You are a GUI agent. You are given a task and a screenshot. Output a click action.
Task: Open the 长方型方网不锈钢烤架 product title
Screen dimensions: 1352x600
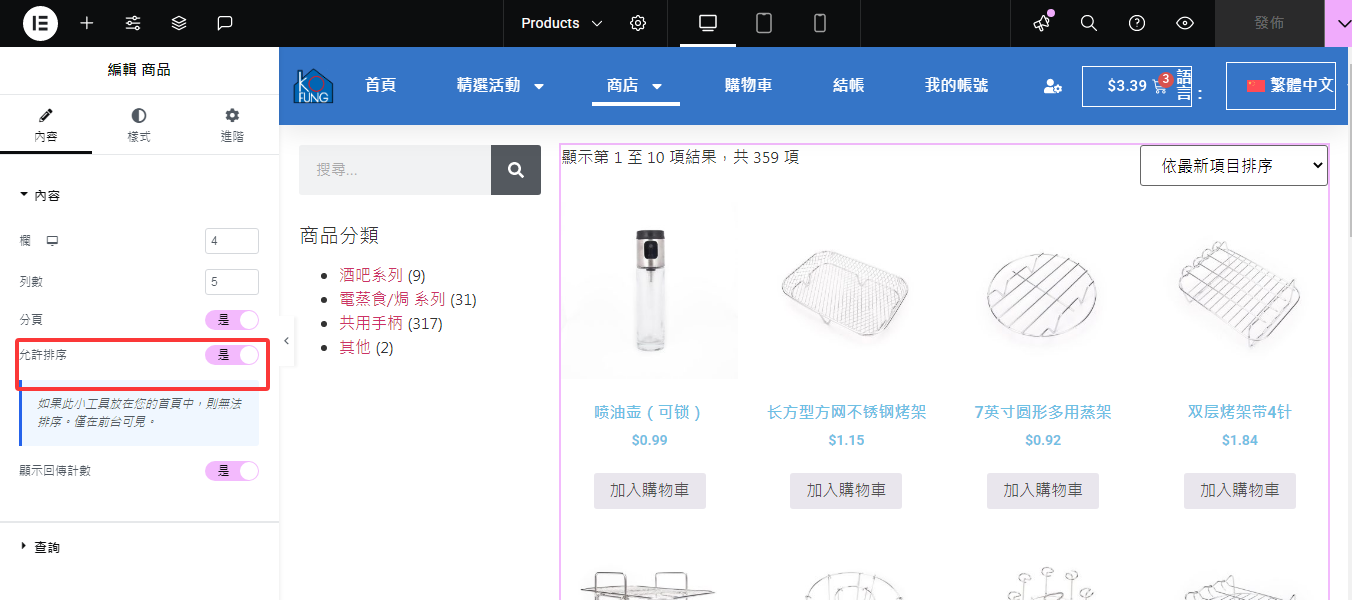pyautogui.click(x=847, y=412)
